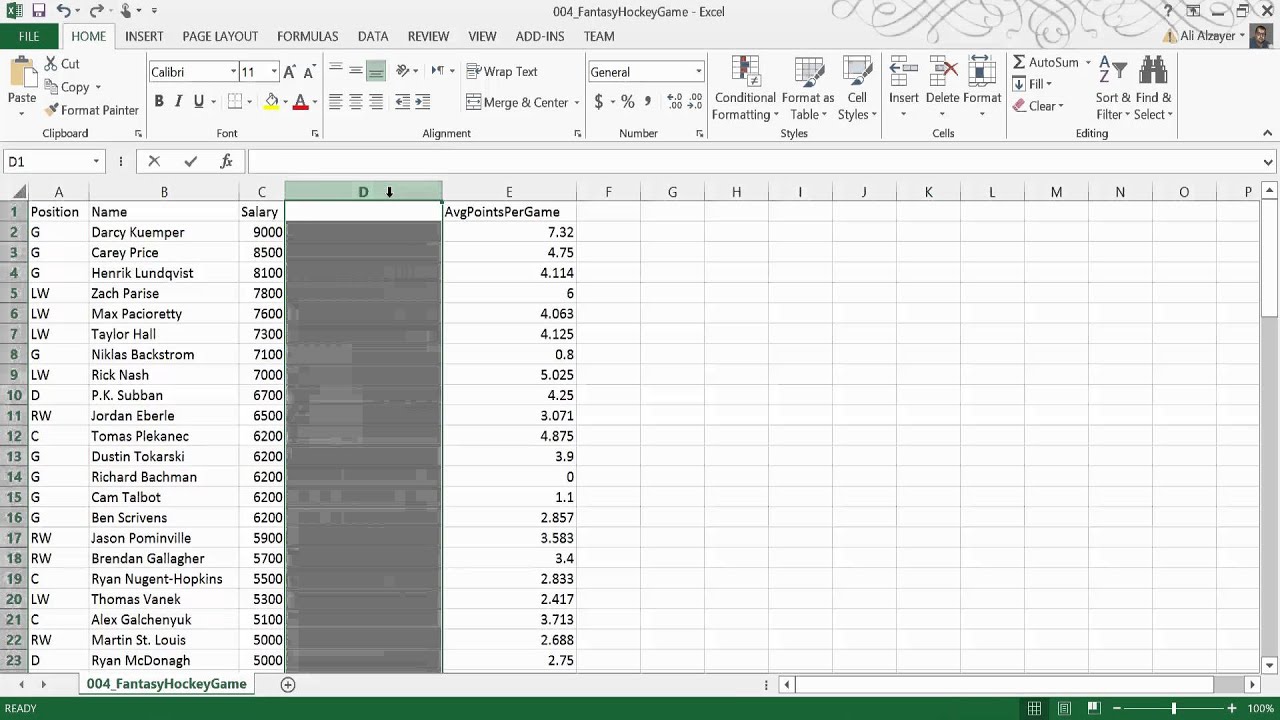Click Increase Indent icon
The width and height of the screenshot is (1280, 720).
422,102
